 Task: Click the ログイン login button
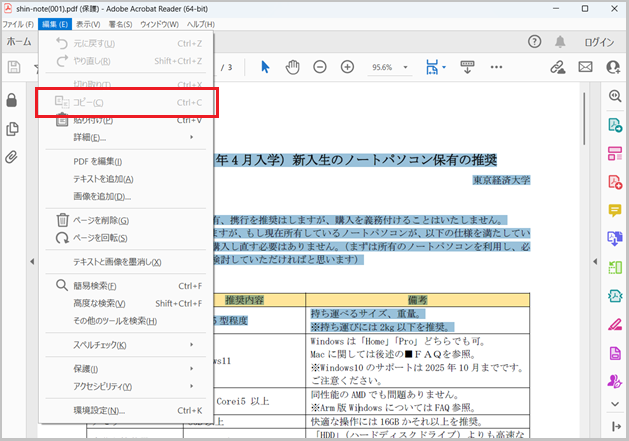599,42
